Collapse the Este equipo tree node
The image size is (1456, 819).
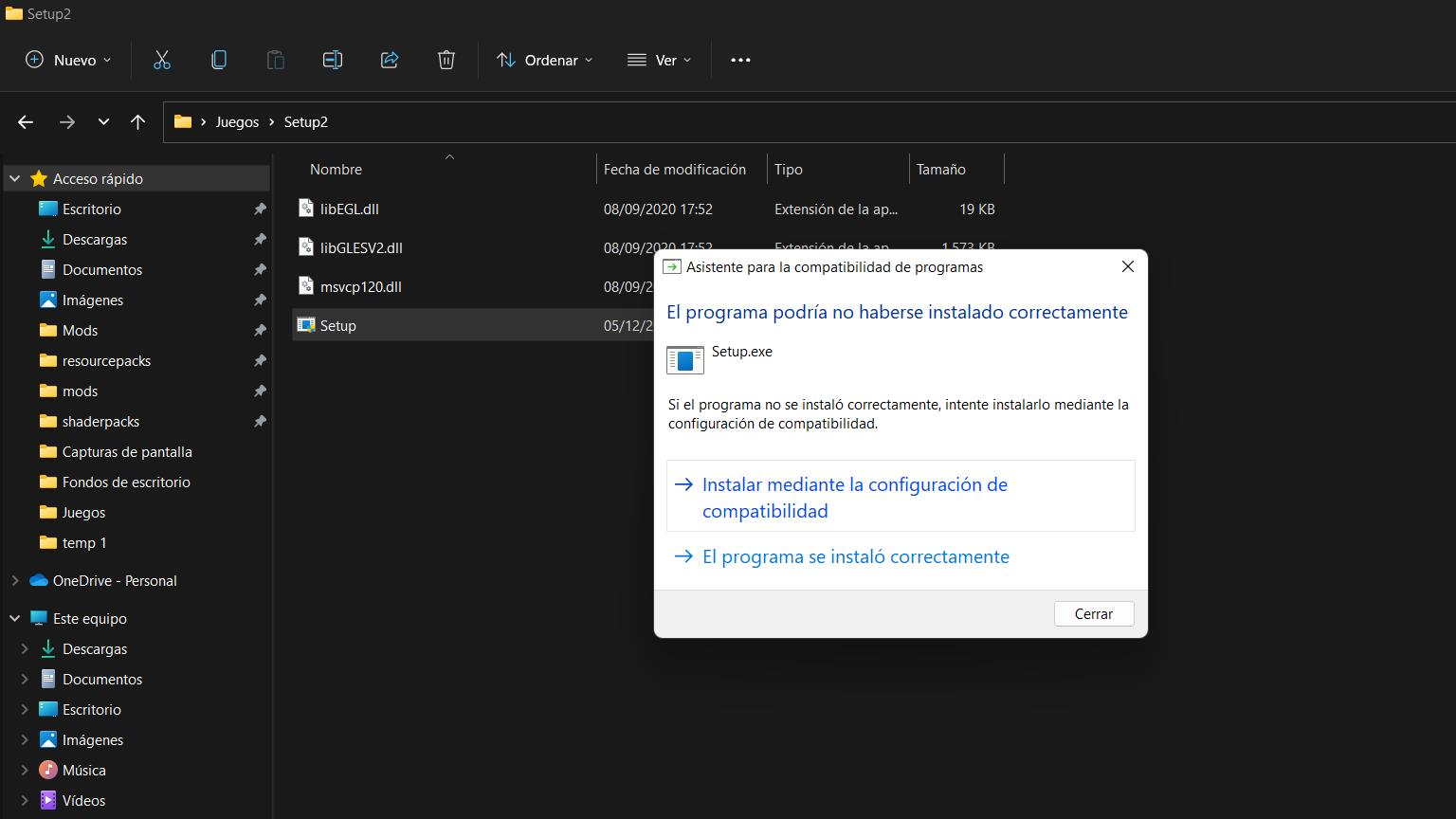coord(15,618)
